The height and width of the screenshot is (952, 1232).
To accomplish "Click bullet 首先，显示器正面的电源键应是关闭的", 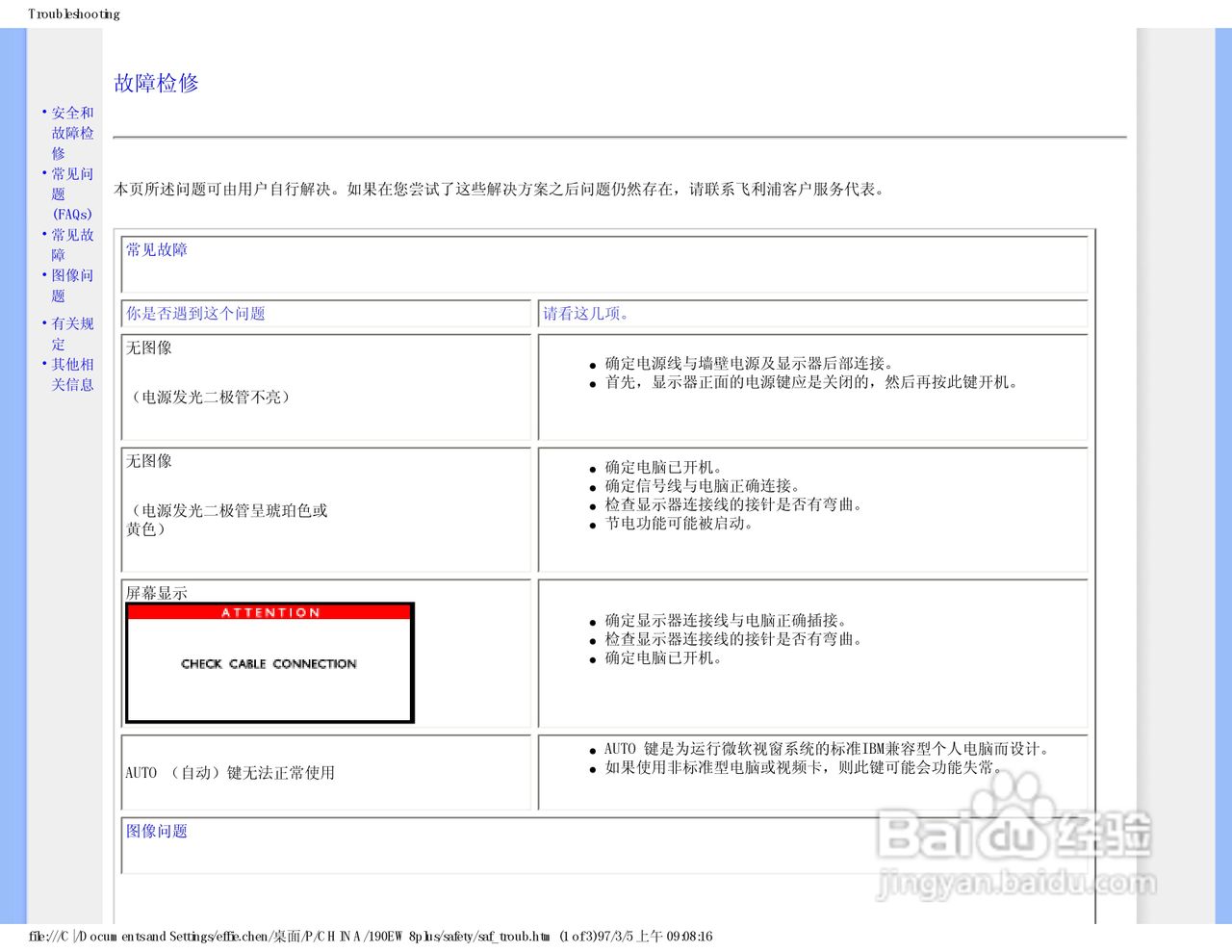I will [811, 382].
